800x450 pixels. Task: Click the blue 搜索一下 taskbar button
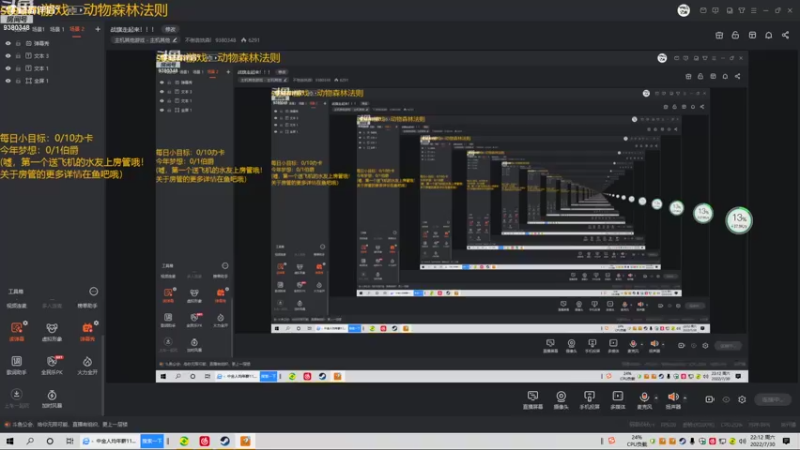point(152,441)
